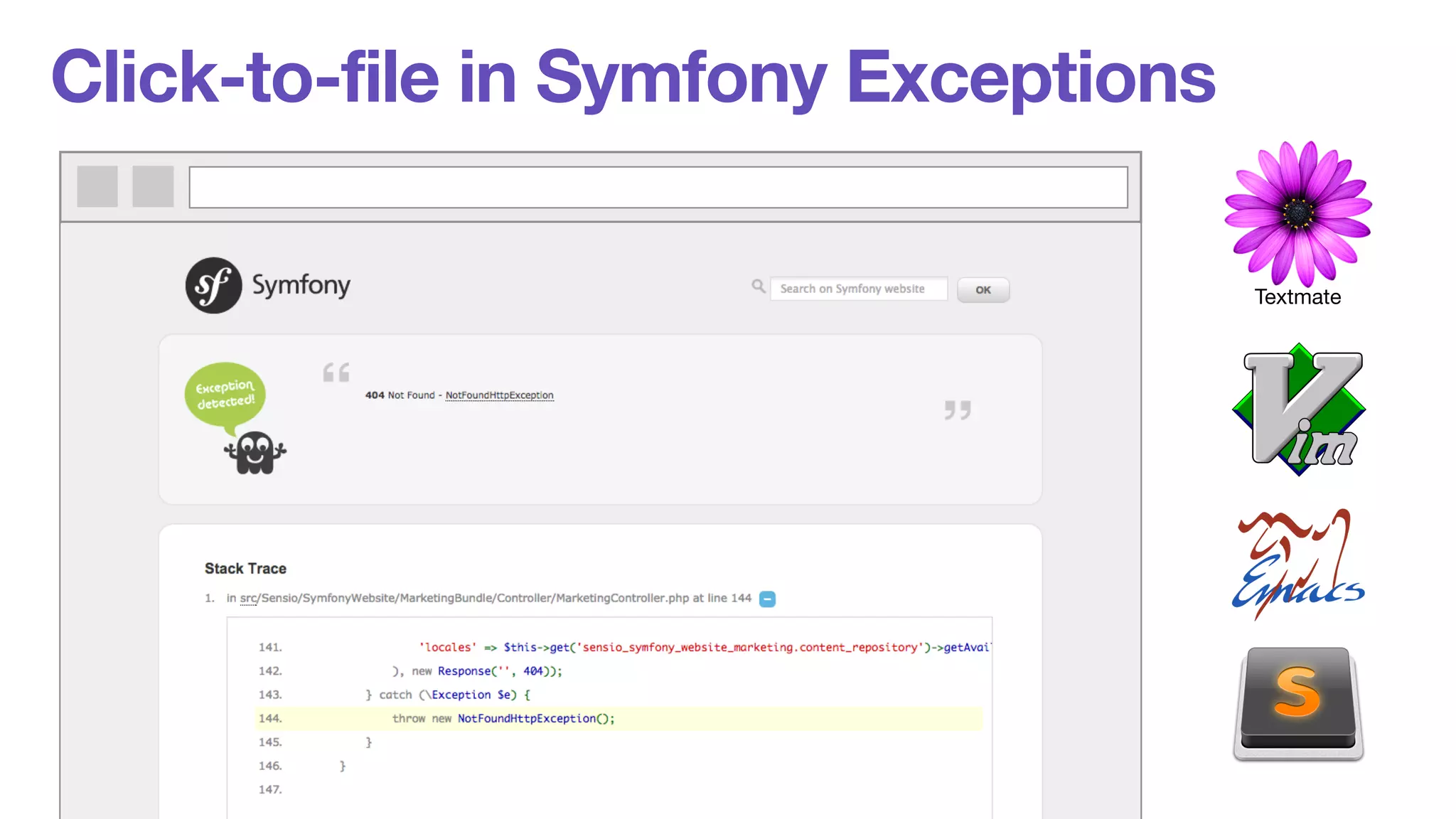Click the Symfony wordmark text
Image resolution: width=1456 pixels, height=819 pixels.
[x=301, y=286]
